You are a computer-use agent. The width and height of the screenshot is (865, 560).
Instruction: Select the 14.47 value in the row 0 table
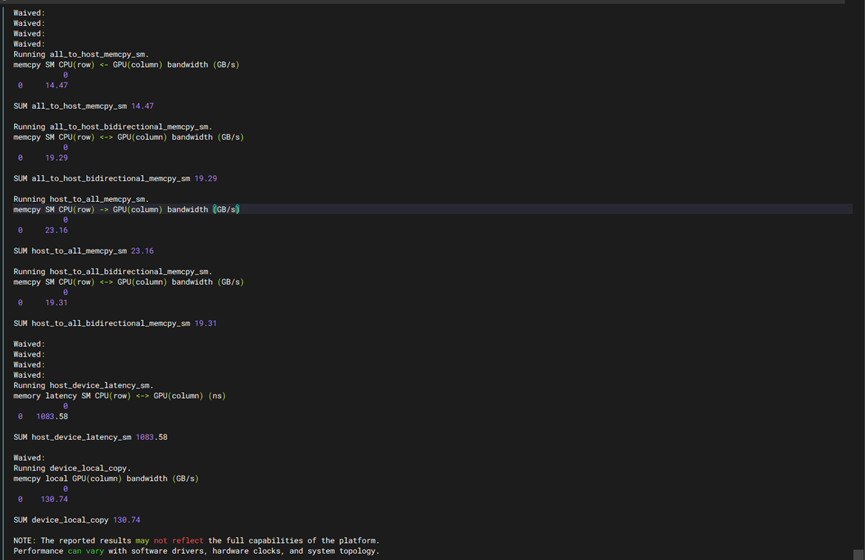[x=56, y=86]
